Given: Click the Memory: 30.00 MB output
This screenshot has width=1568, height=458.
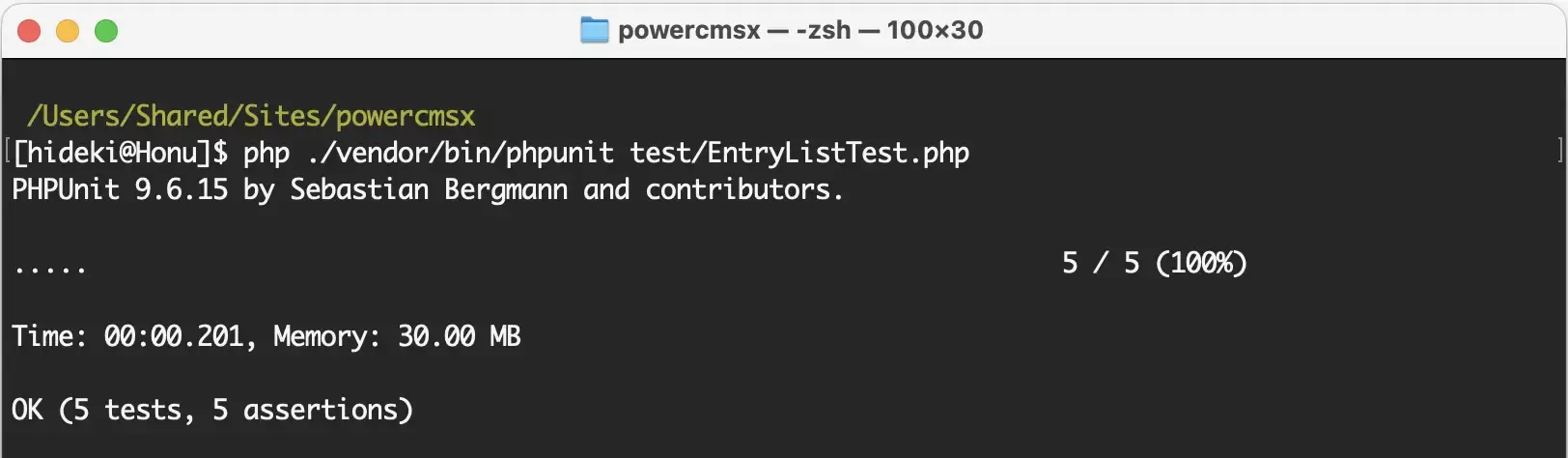Looking at the screenshot, I should tap(398, 337).
